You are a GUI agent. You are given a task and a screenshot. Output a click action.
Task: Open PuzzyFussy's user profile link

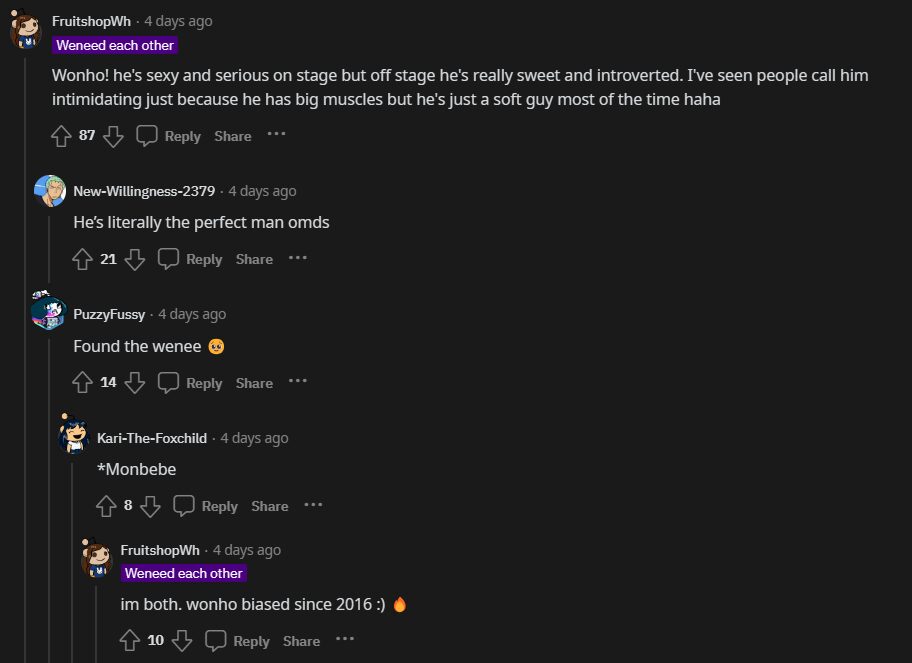pos(109,314)
